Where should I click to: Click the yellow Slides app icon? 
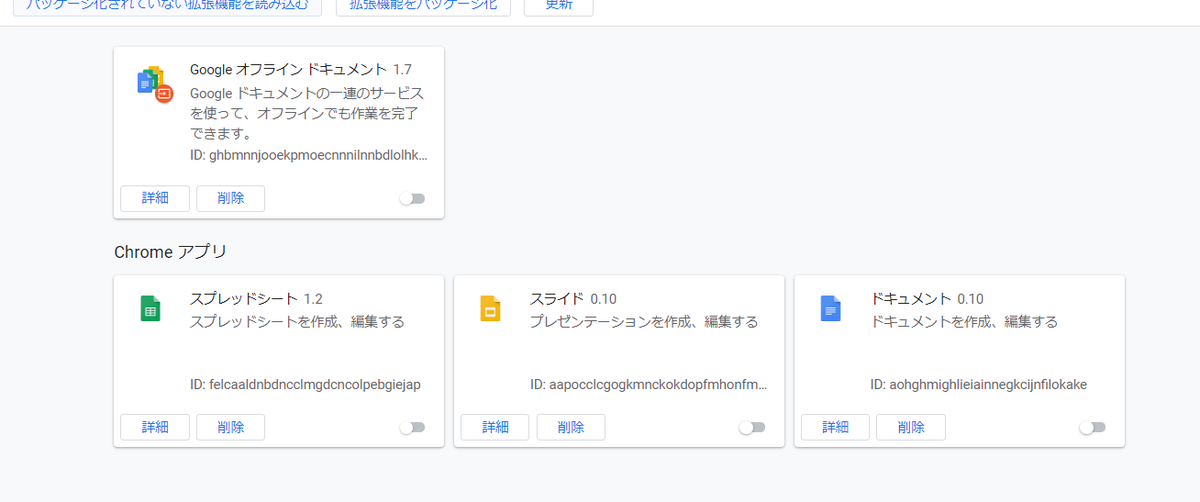point(490,309)
